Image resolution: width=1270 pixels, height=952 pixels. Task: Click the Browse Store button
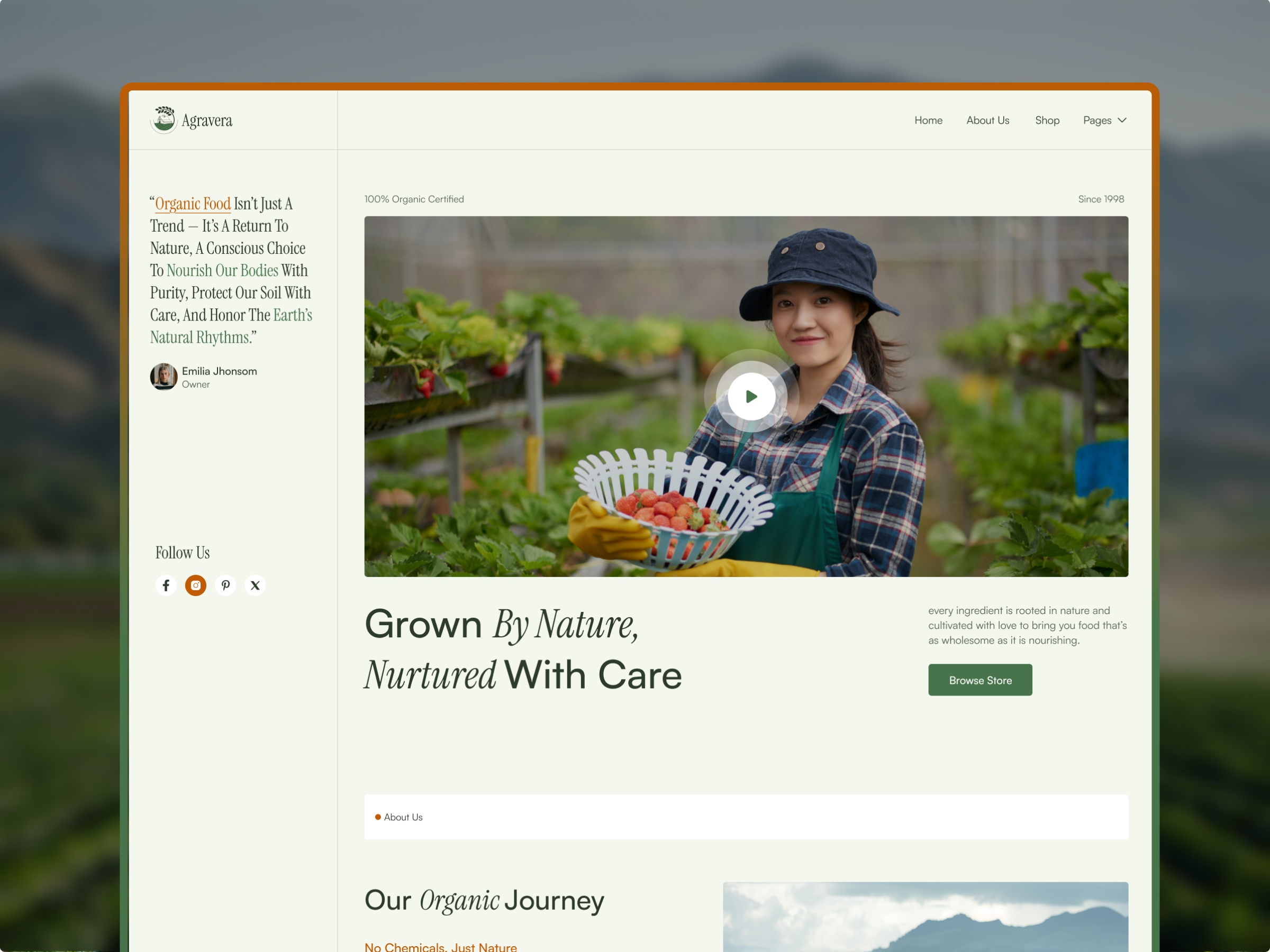point(980,680)
